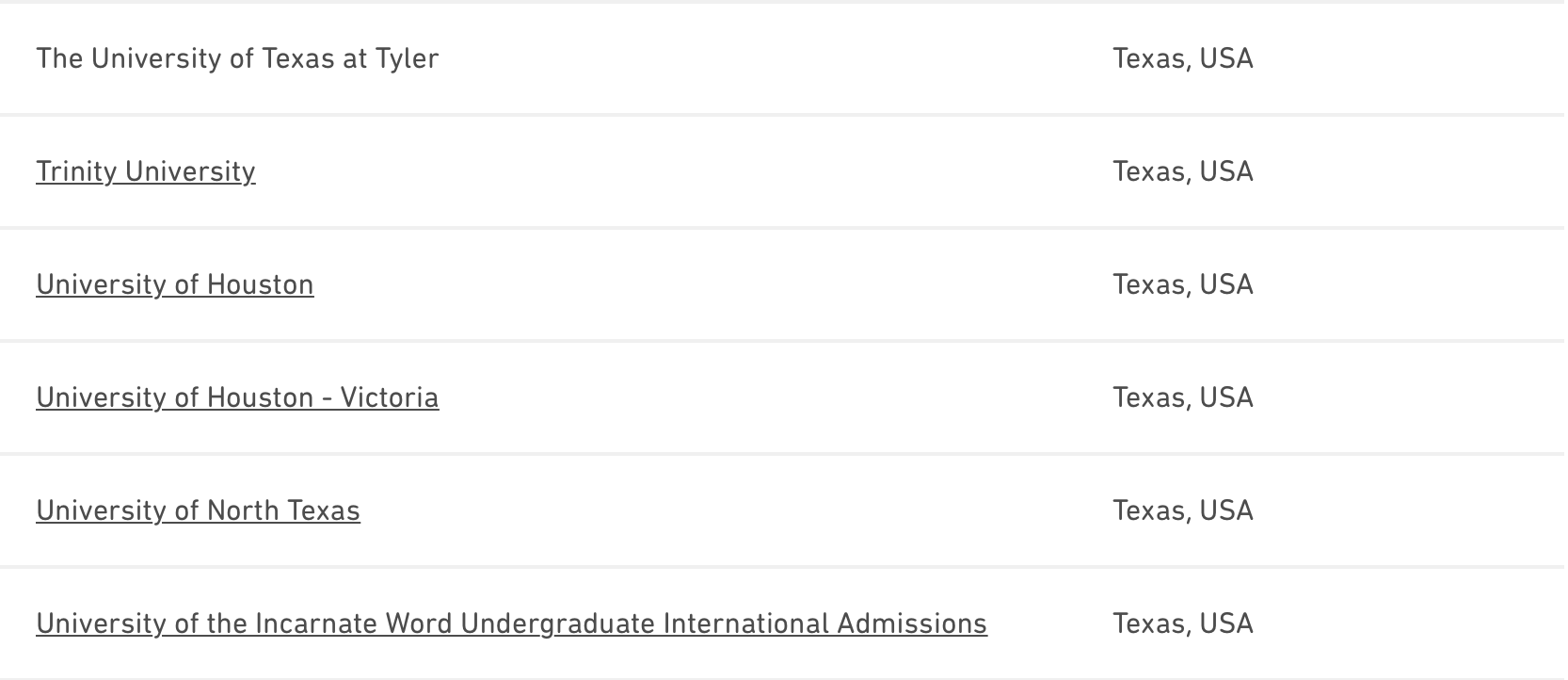Click the Texas, USA location for Tyler row
This screenshot has width=1568, height=680.
[x=1183, y=58]
